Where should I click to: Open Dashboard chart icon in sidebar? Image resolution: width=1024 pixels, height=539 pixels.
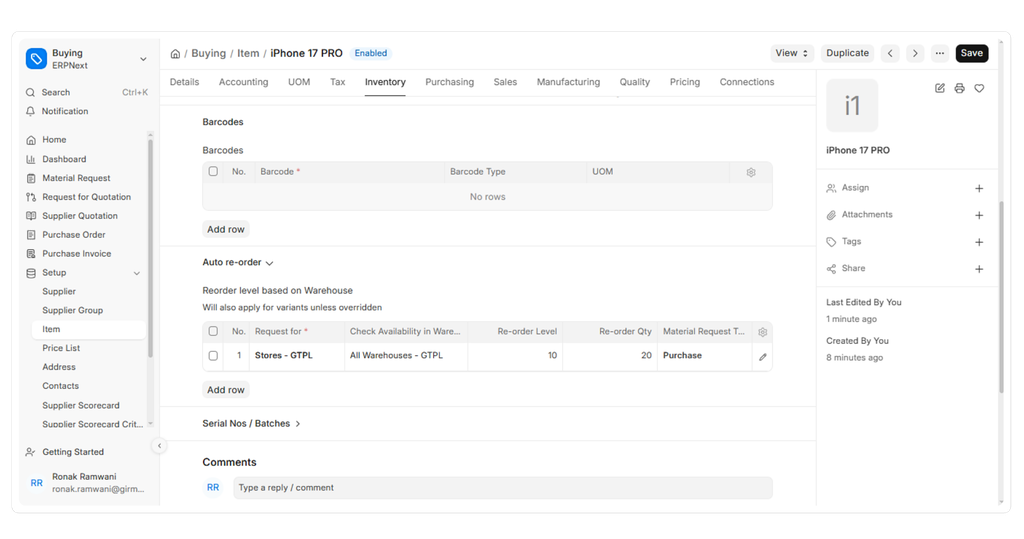pos(31,159)
